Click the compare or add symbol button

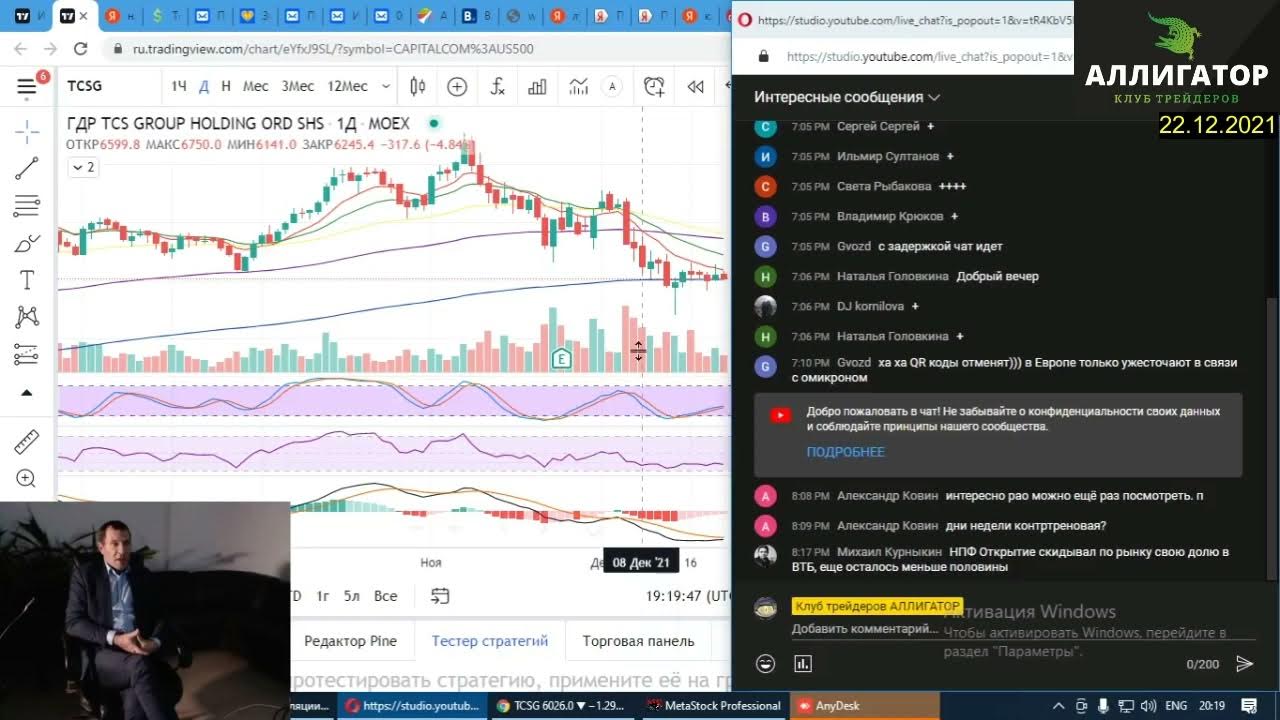pos(457,87)
